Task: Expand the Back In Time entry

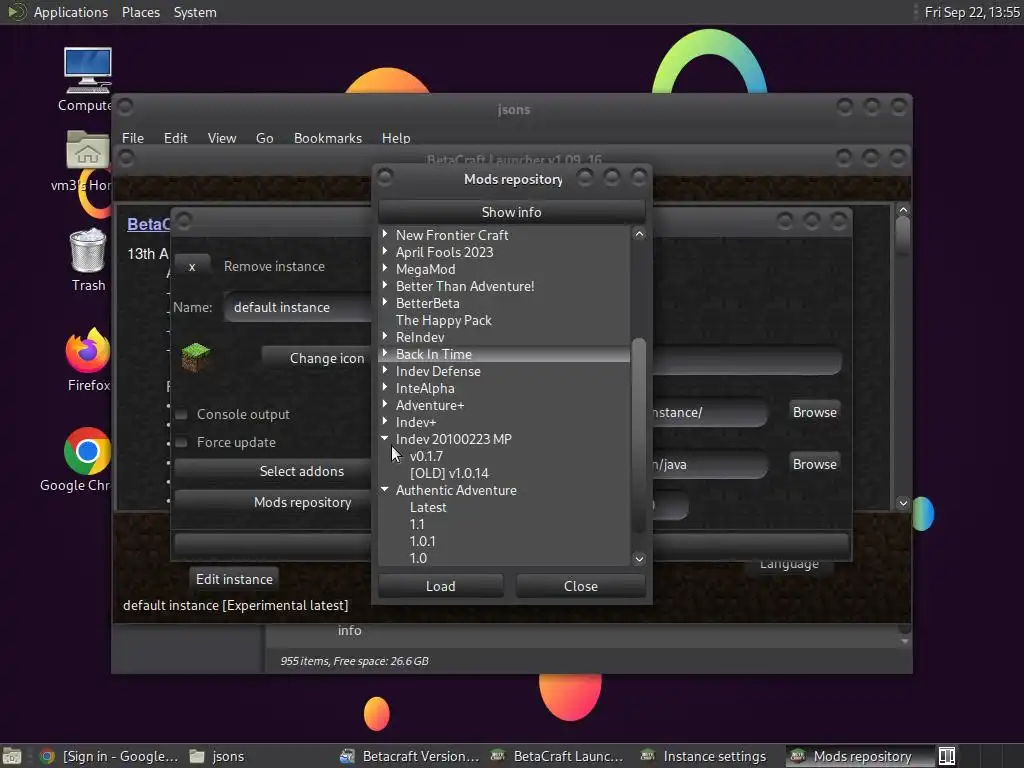Action: click(x=385, y=353)
